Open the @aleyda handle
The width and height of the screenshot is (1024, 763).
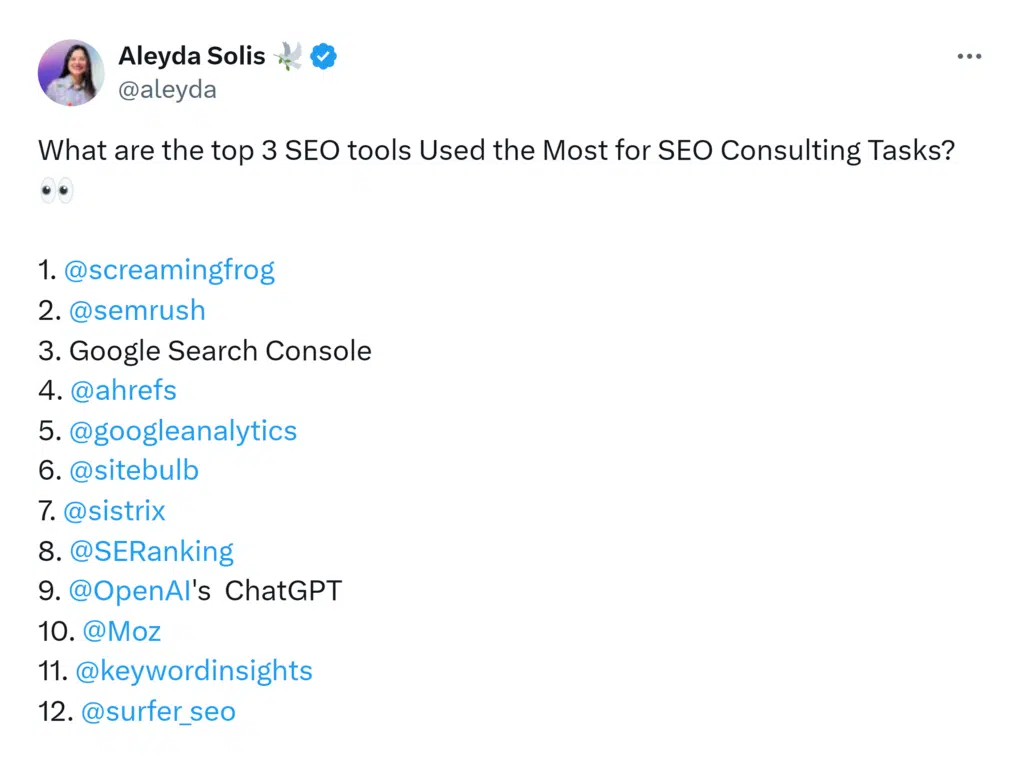point(167,90)
